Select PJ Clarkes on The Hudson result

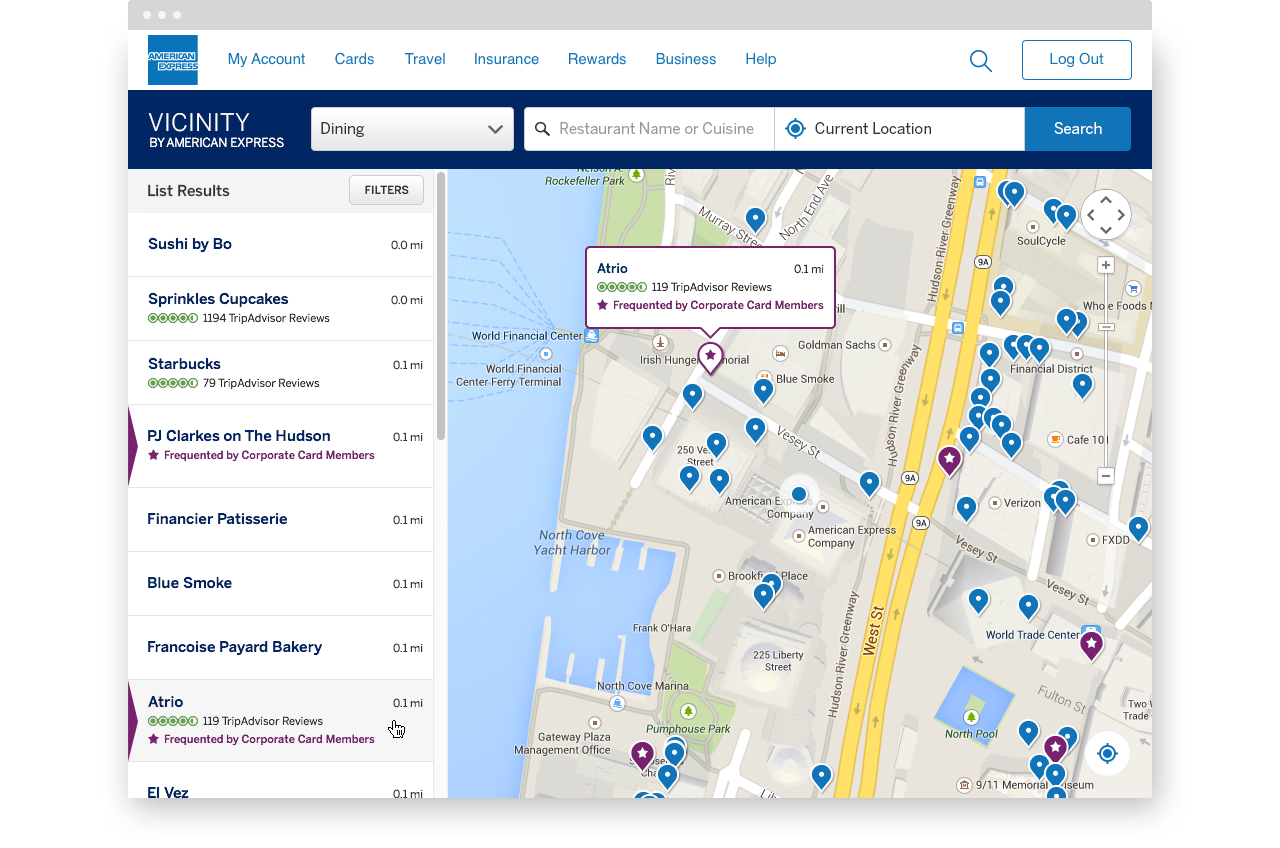281,446
